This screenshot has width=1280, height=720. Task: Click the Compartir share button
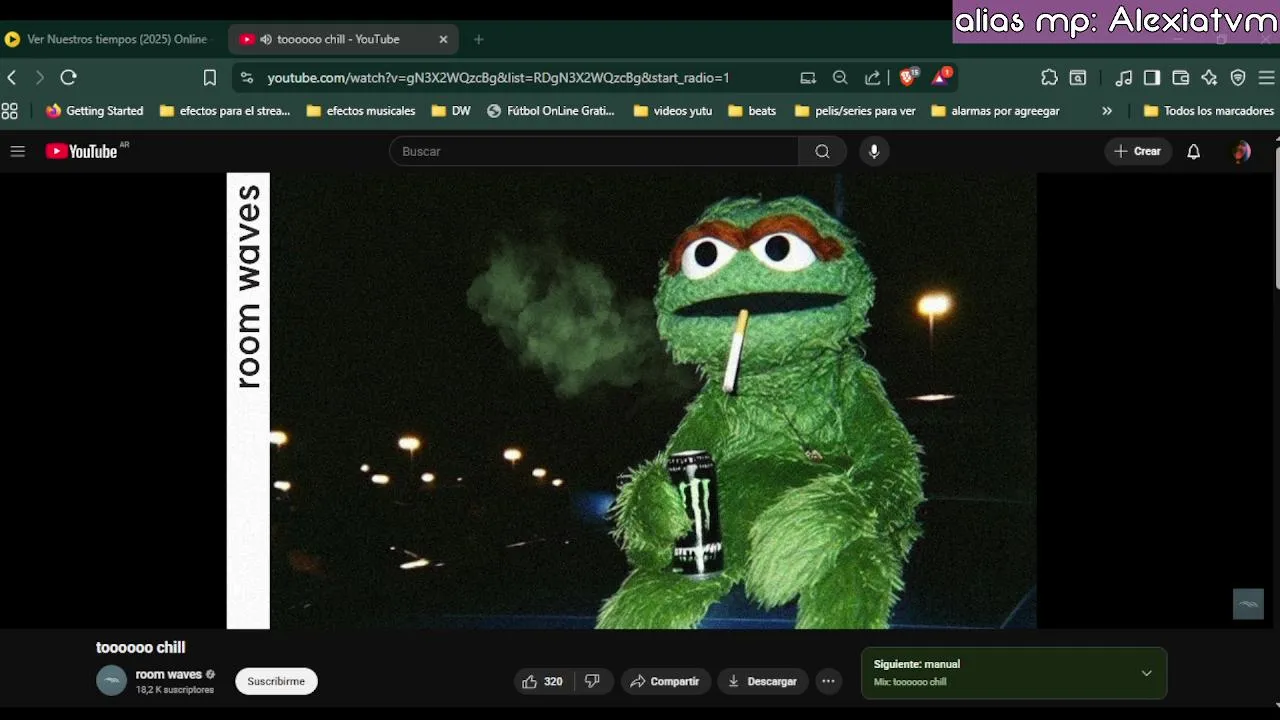coord(665,681)
